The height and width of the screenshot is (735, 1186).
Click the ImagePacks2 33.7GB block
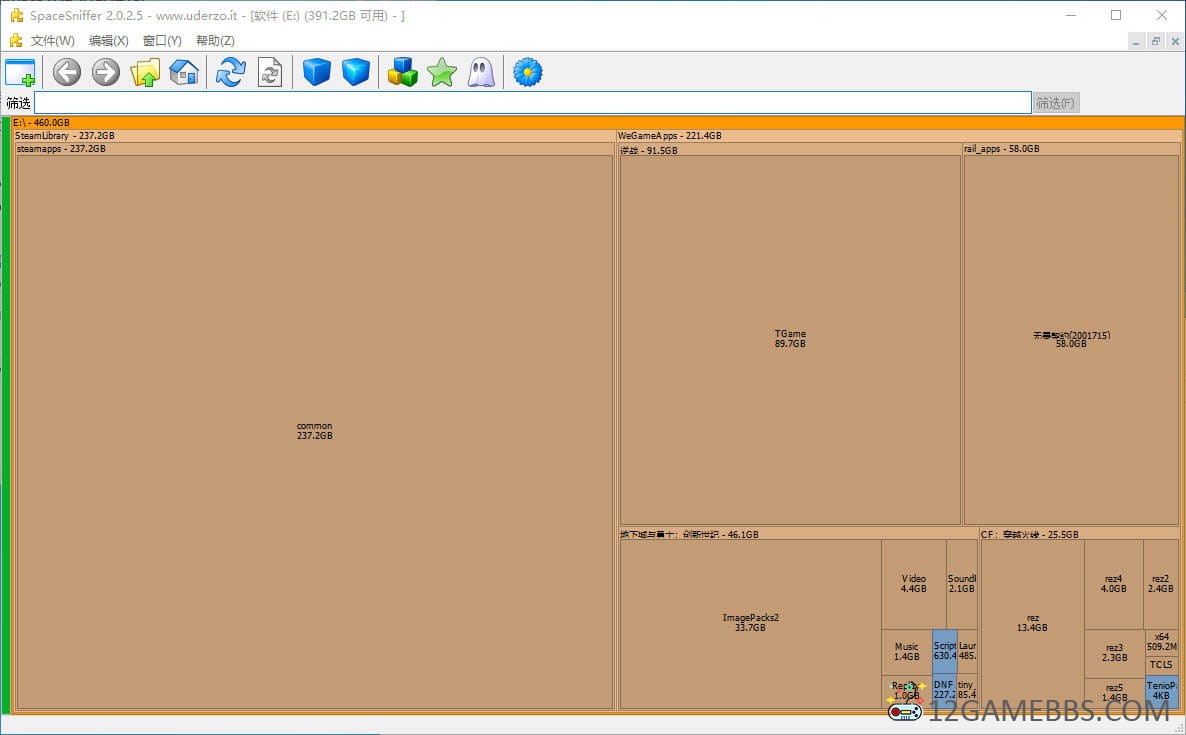tap(750, 624)
